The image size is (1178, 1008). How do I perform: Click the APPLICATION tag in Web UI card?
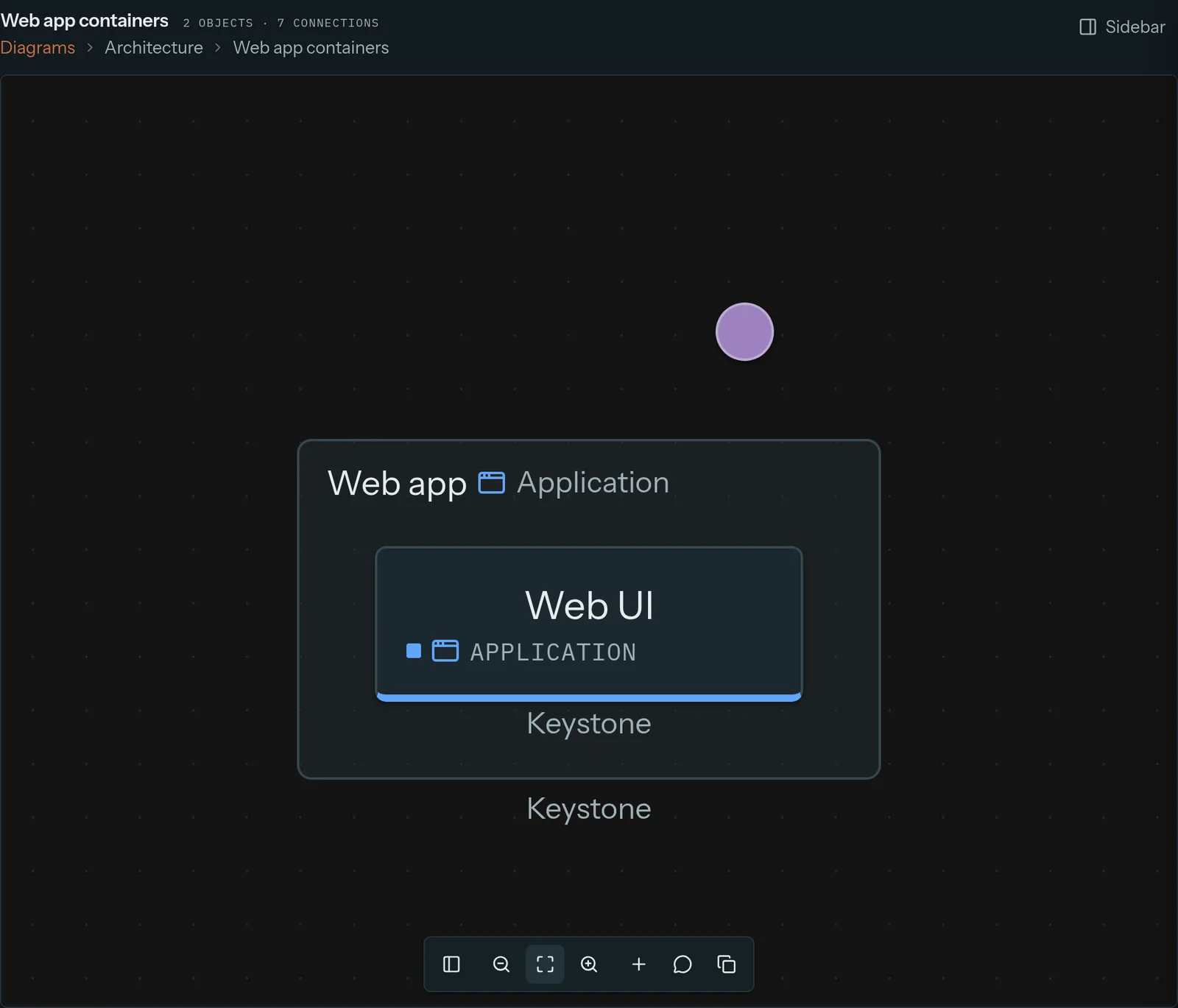[553, 652]
